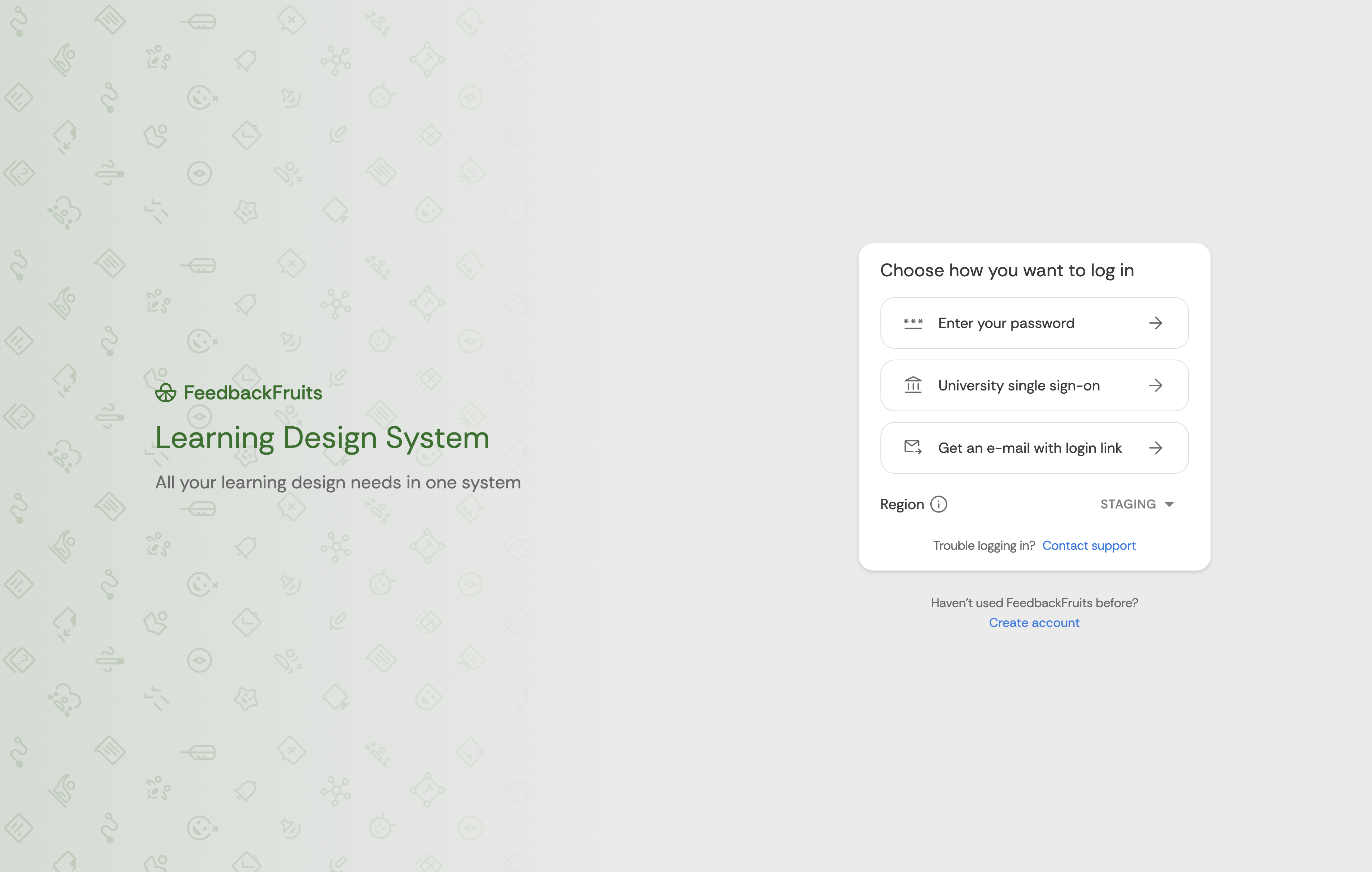Image resolution: width=1372 pixels, height=872 pixels.
Task: Click the STAGING dropdown caret arrow
Action: (x=1169, y=505)
